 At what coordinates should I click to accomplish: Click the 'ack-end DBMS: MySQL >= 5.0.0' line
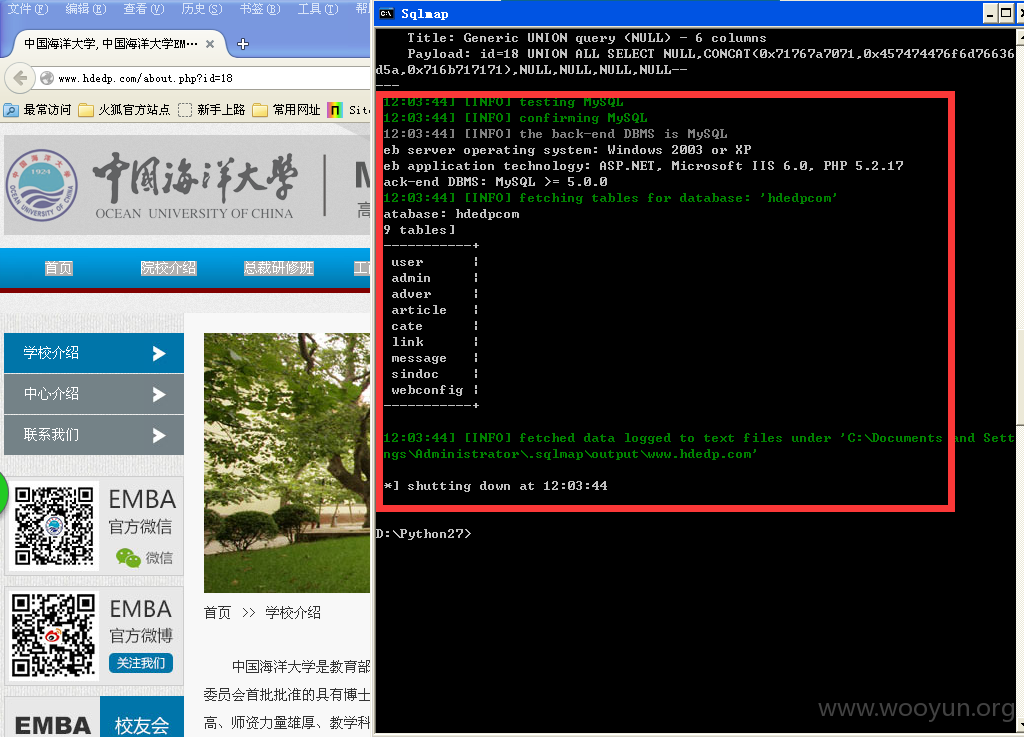click(496, 182)
